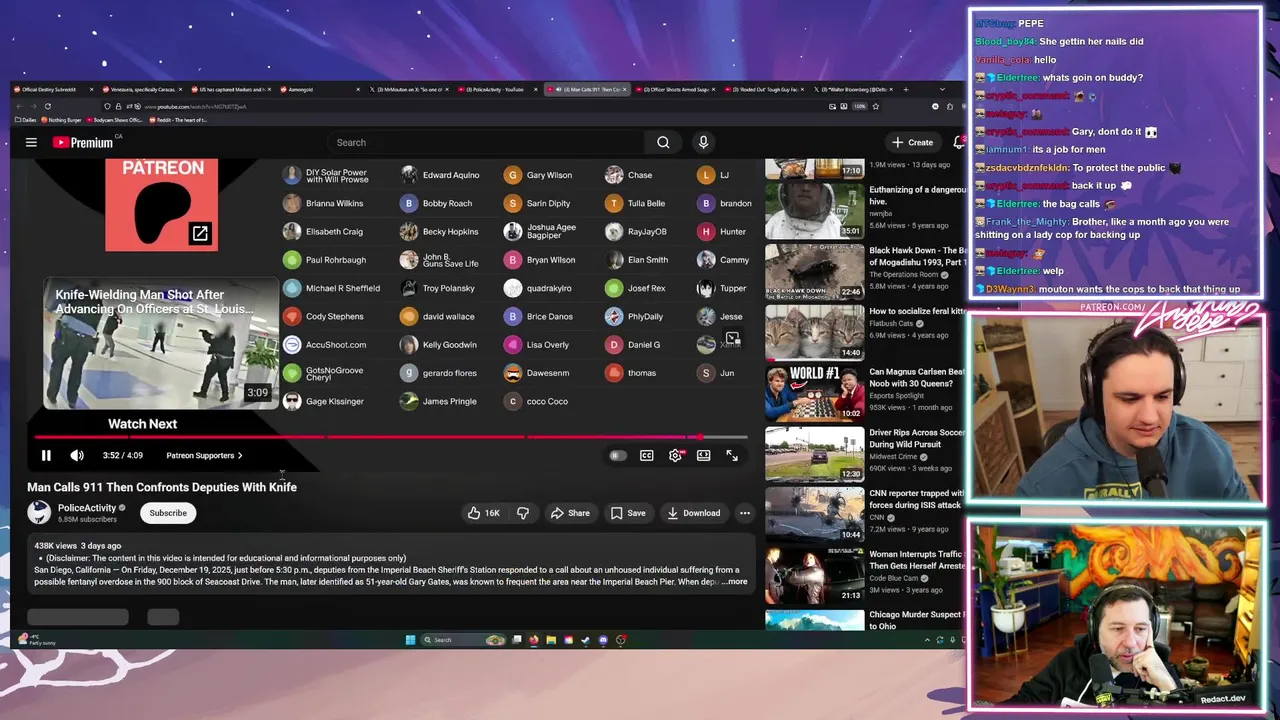Image resolution: width=1280 pixels, height=720 pixels.
Task: Bookmark this page with star icon
Action: 876,106
